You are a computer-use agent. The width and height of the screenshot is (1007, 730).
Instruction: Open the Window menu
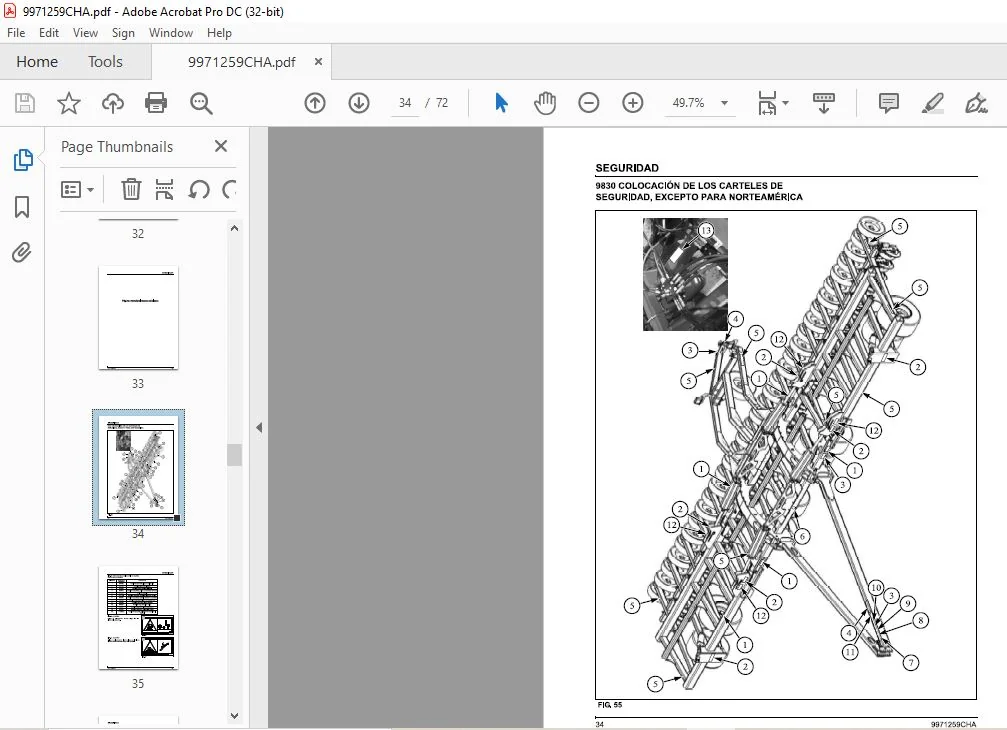[171, 33]
